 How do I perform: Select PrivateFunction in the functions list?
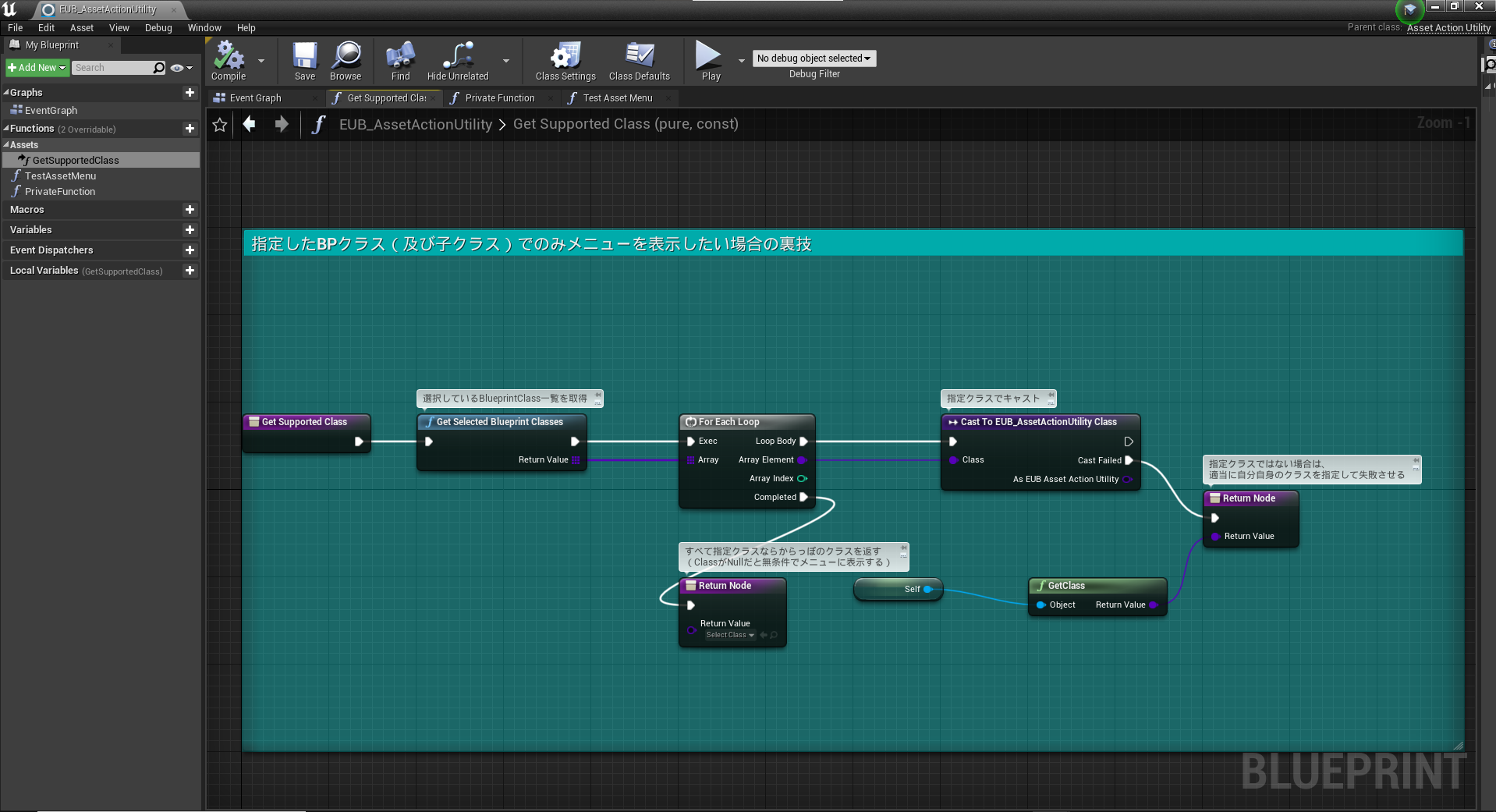pos(60,192)
